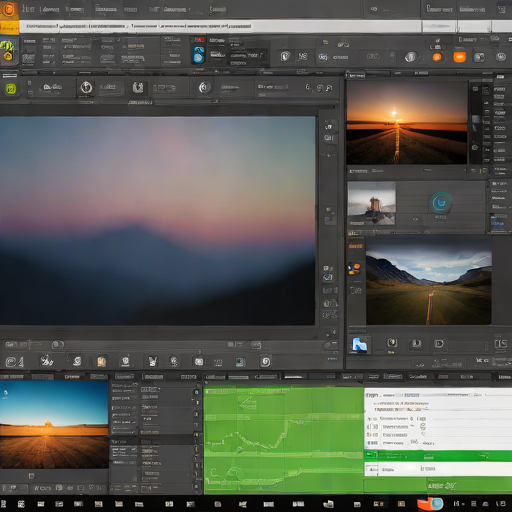The width and height of the screenshot is (512, 512).
Task: Click the teal swirl icon beside the lighthouse thumbnail
Action: click(441, 202)
